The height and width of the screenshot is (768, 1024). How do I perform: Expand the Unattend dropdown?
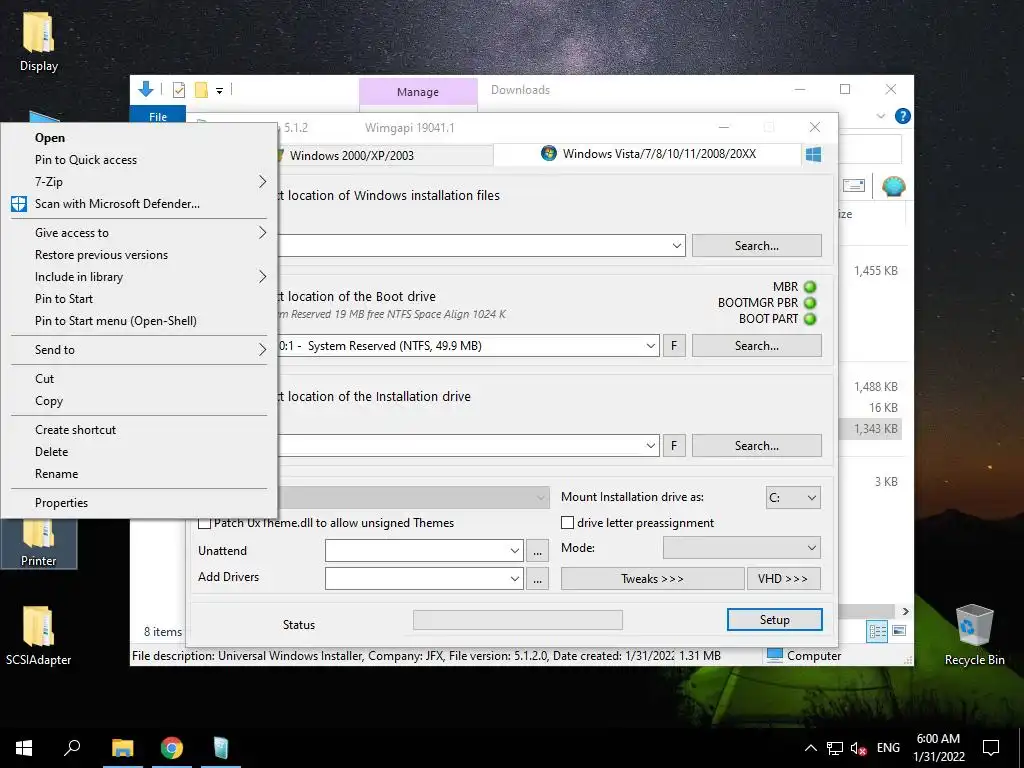coord(515,551)
